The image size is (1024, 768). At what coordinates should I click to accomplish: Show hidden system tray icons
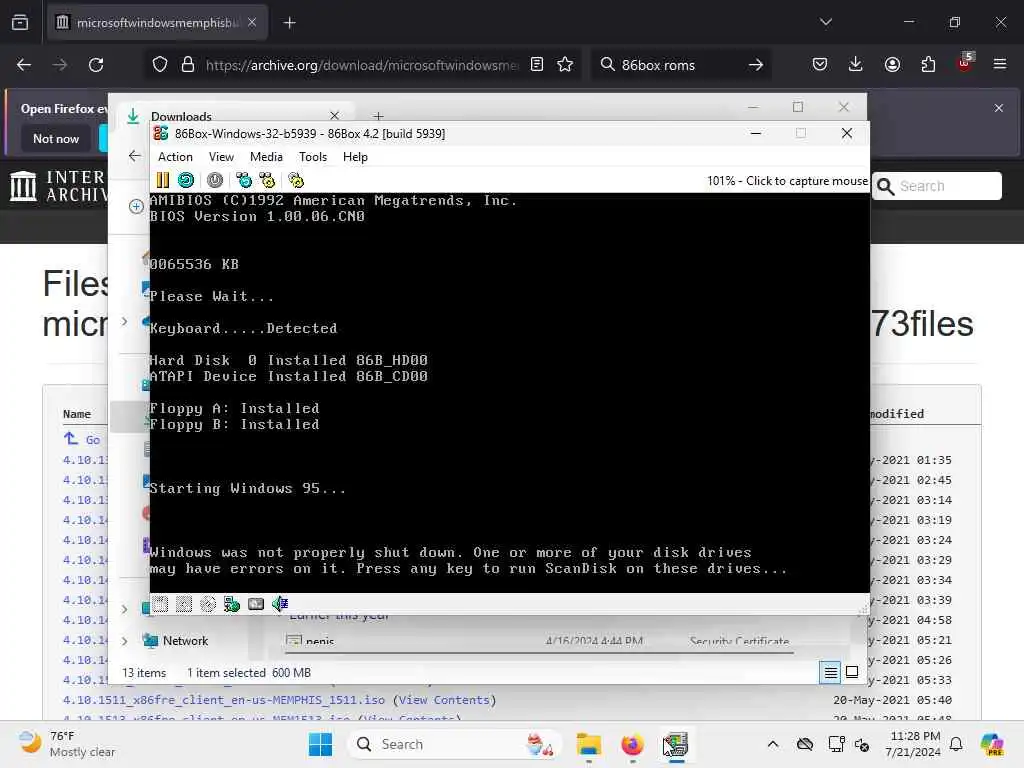(x=773, y=744)
